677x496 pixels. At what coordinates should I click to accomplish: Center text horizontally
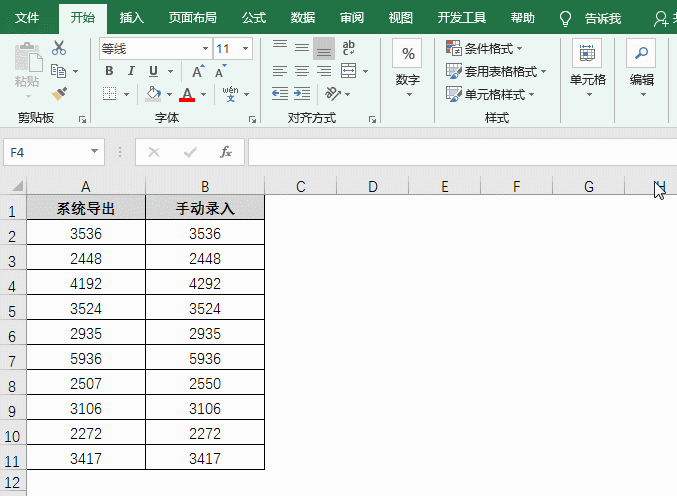(x=302, y=71)
